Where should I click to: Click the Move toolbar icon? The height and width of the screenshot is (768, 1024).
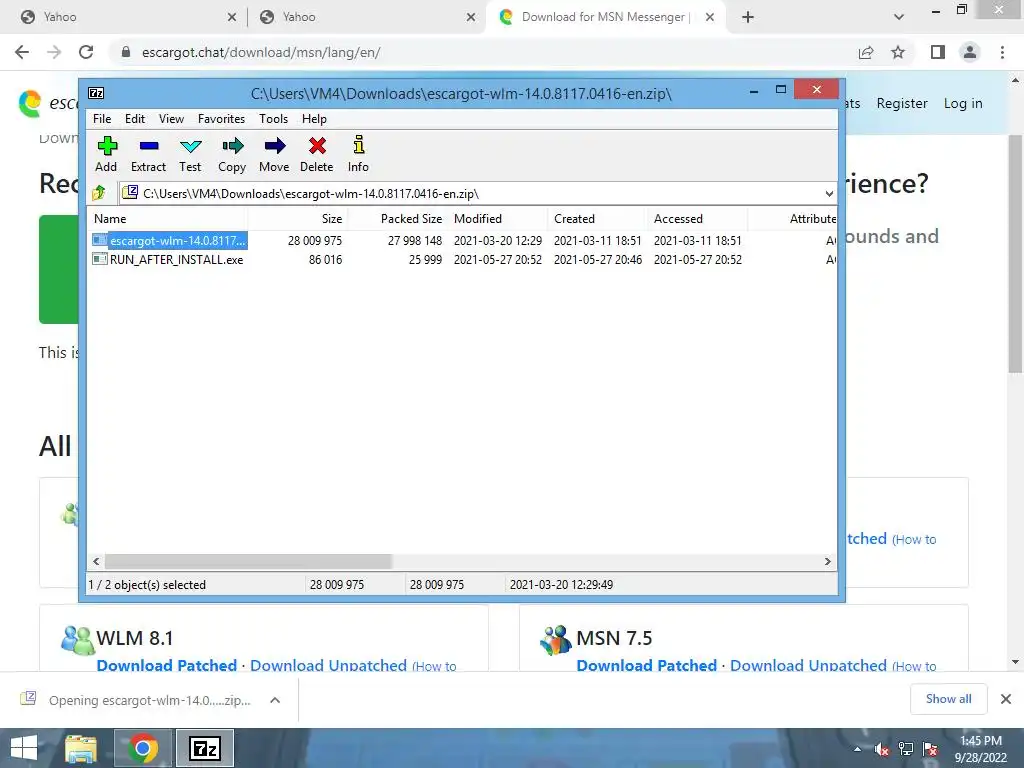(274, 154)
